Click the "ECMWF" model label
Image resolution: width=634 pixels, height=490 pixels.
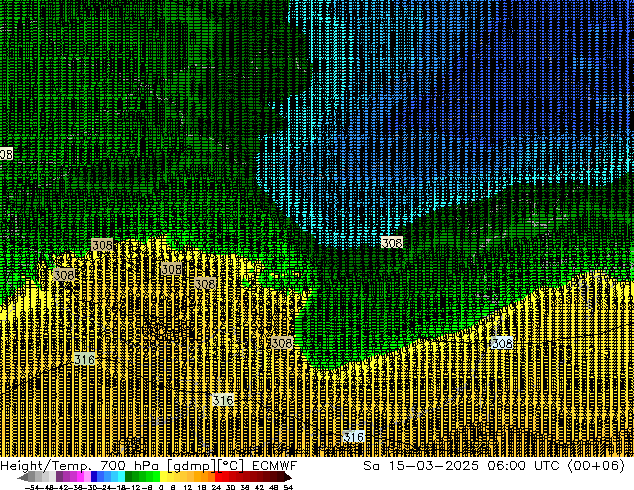pos(275,465)
